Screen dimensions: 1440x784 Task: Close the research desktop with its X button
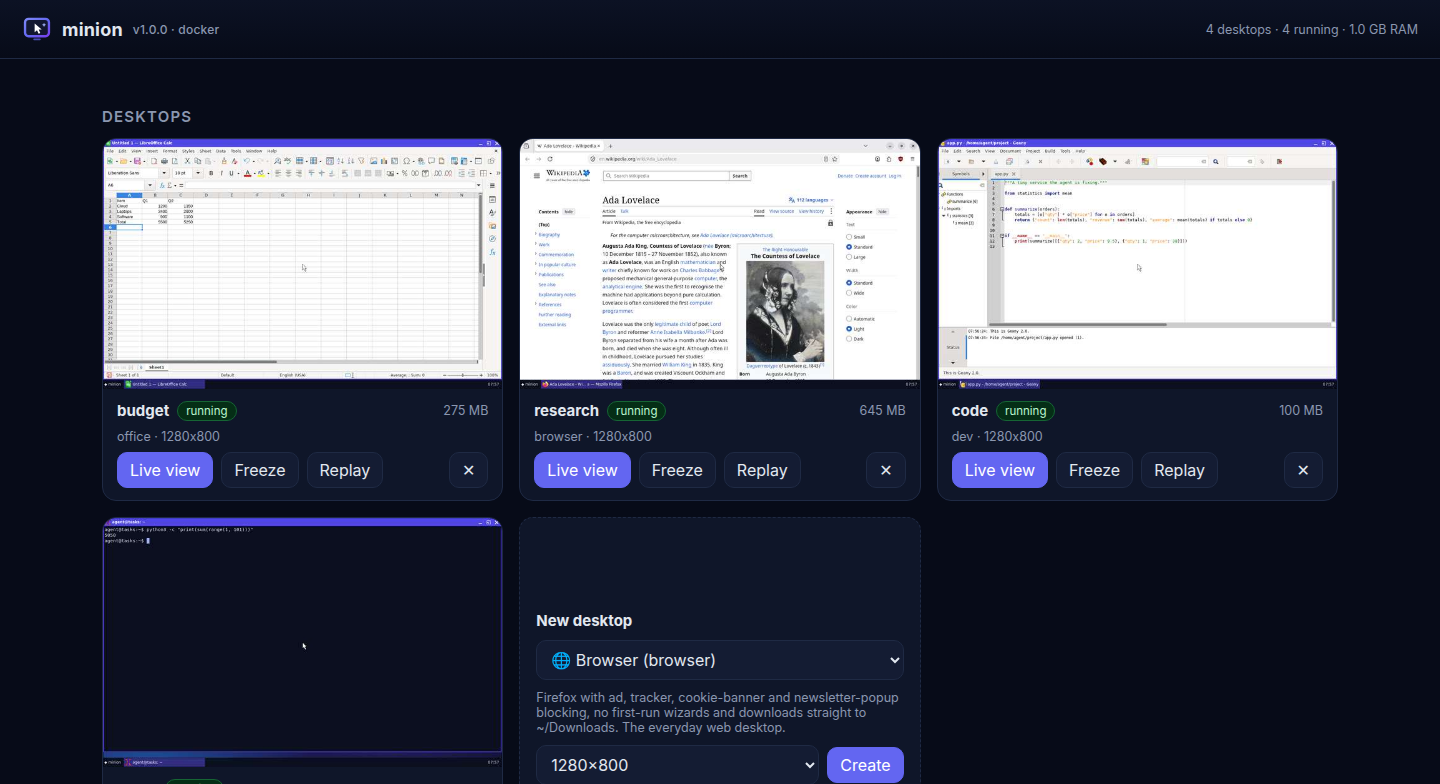click(885, 470)
